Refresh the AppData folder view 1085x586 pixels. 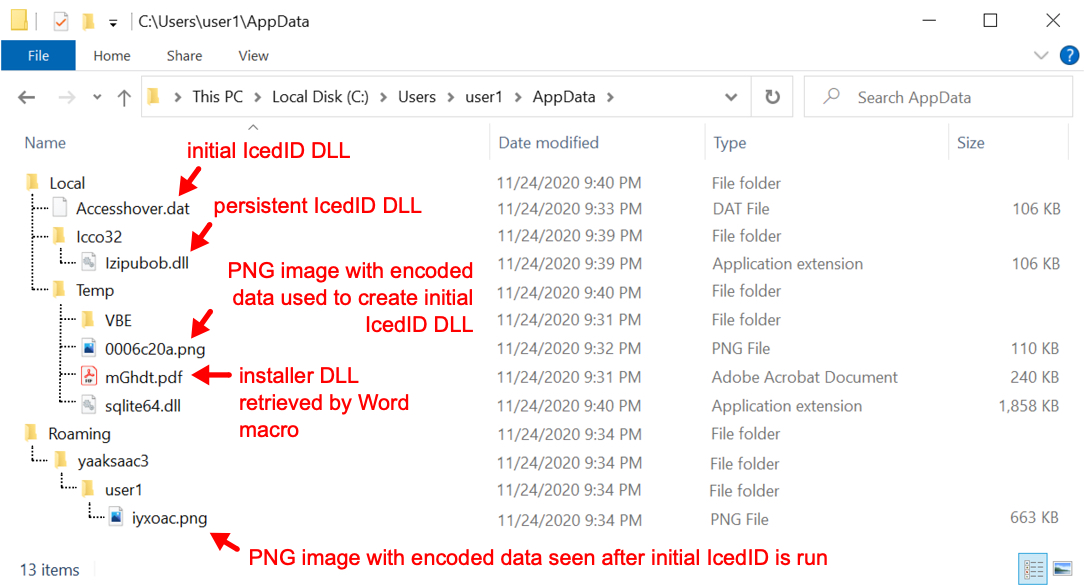(x=772, y=97)
